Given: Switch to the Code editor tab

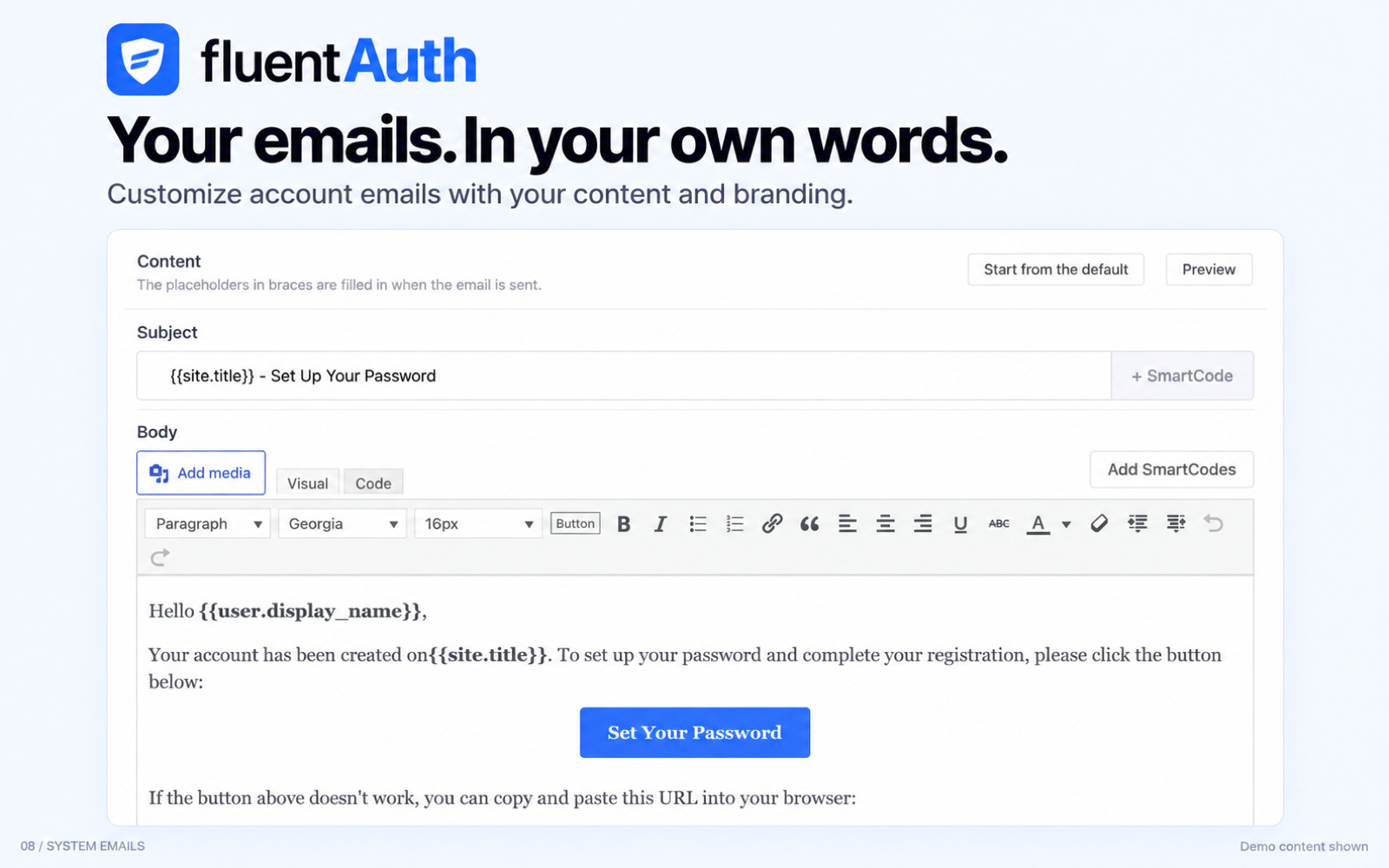Looking at the screenshot, I should 373,483.
